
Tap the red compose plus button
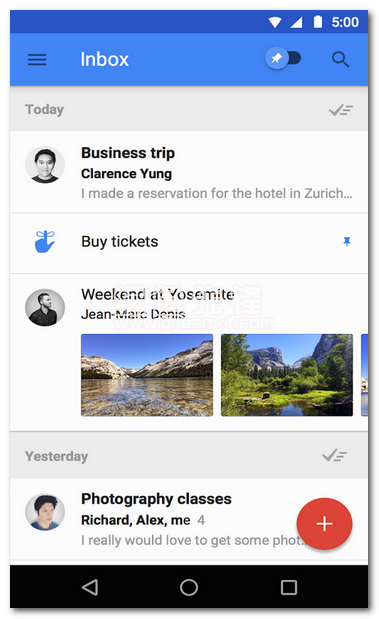coord(324,524)
